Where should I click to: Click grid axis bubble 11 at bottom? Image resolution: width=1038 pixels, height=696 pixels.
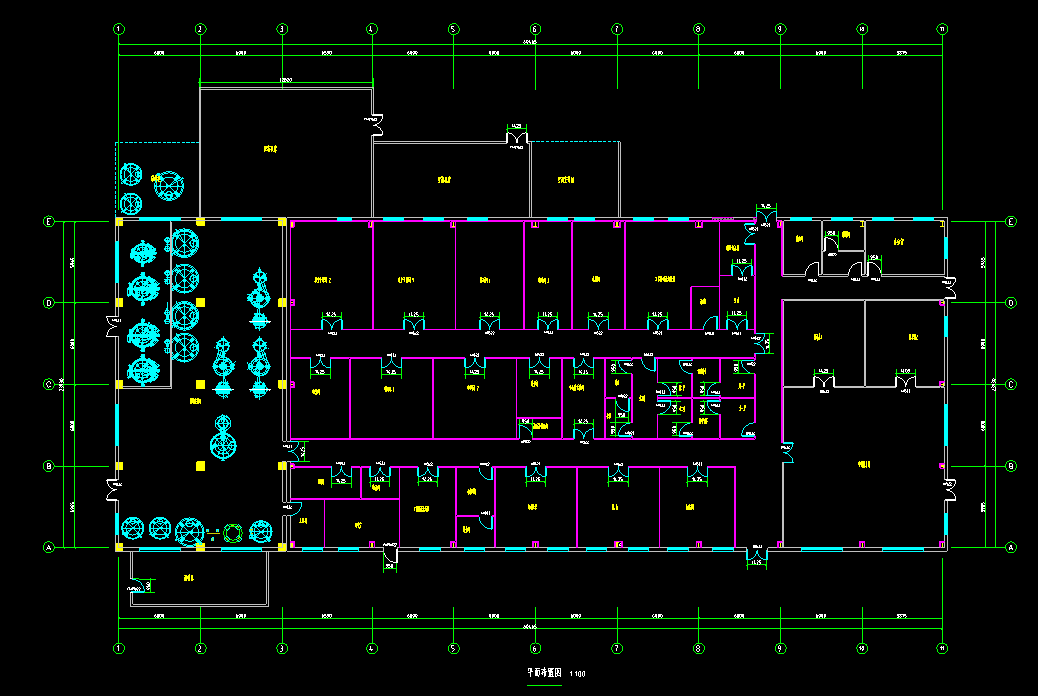942,648
